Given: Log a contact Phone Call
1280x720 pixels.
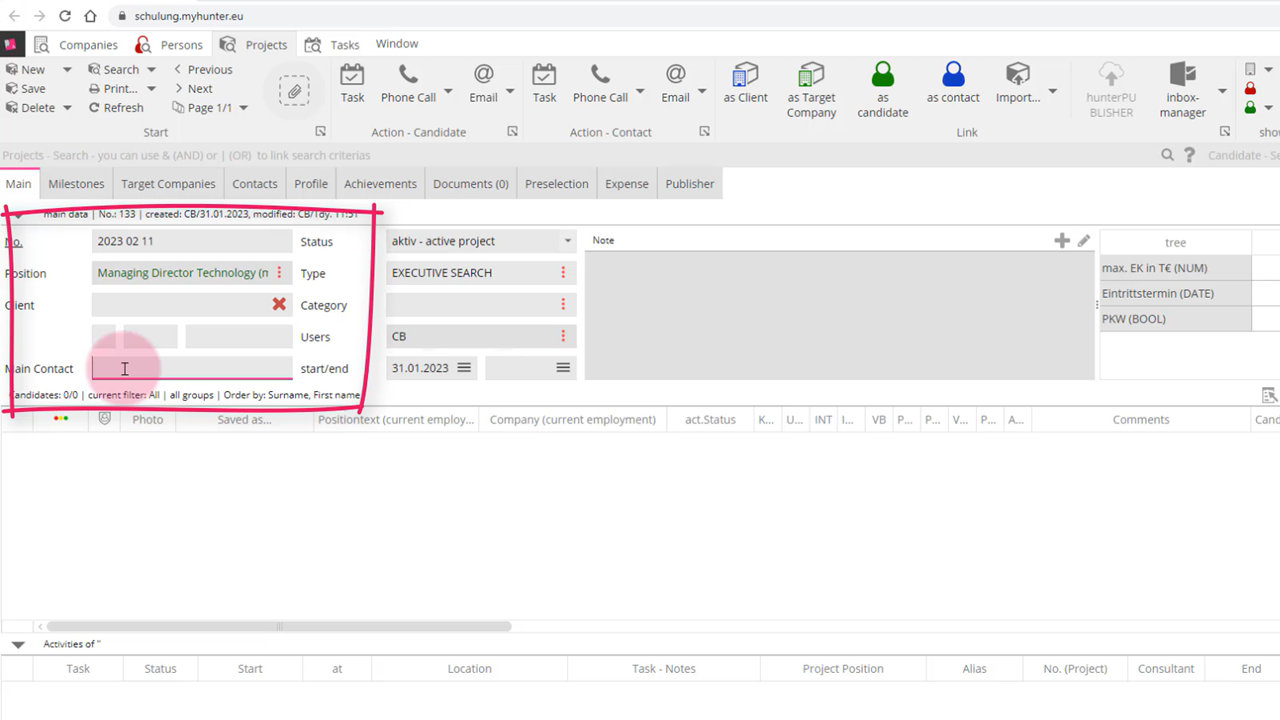Looking at the screenshot, I should click(600, 83).
